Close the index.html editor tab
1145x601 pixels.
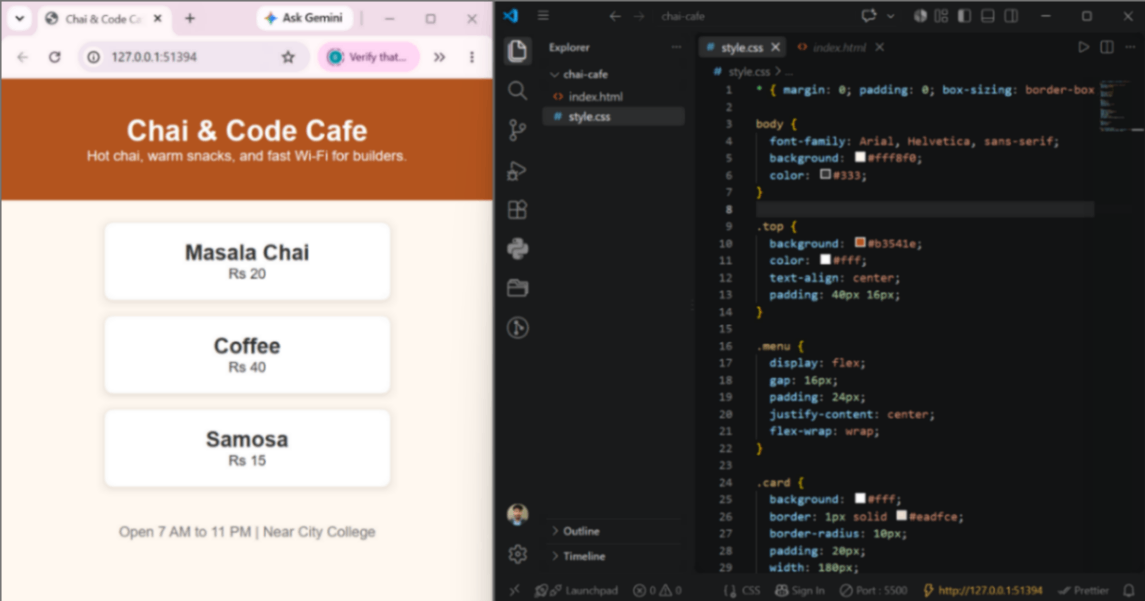coord(880,47)
